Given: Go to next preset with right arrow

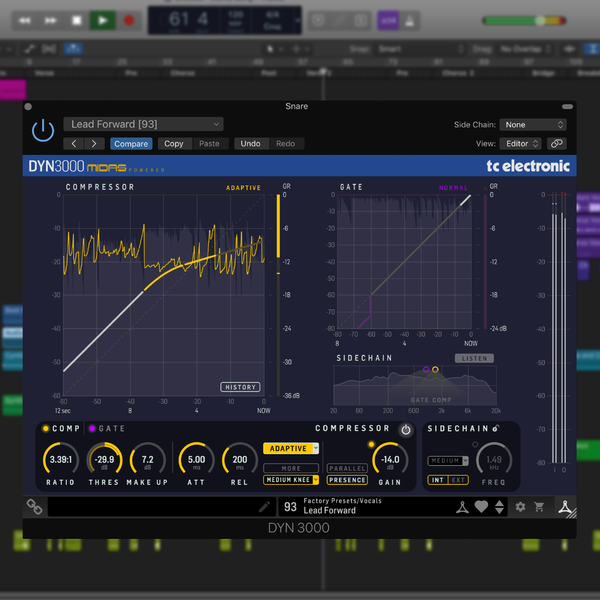Looking at the screenshot, I should pos(94,143).
